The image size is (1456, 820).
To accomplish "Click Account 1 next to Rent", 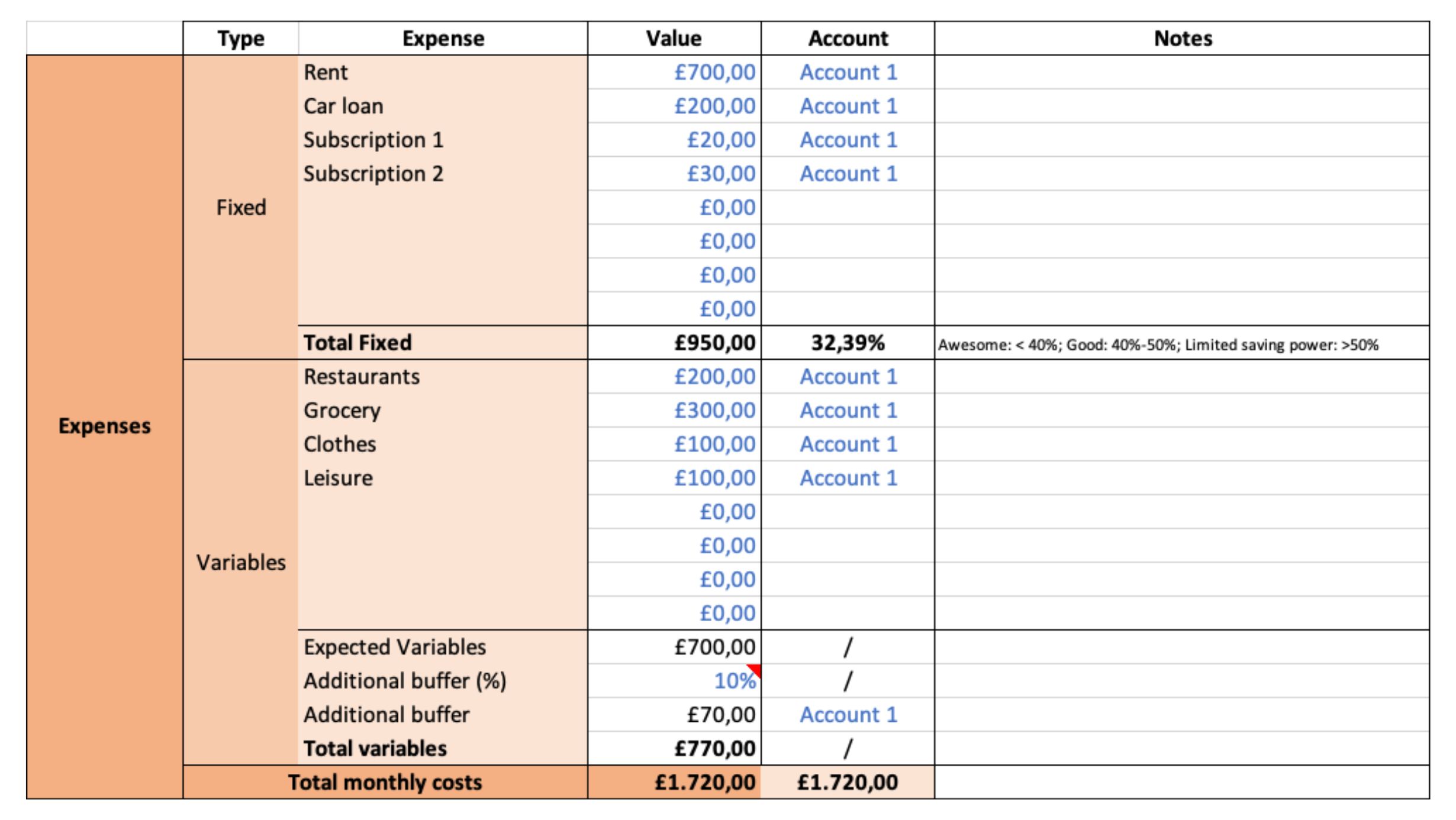I will (848, 72).
